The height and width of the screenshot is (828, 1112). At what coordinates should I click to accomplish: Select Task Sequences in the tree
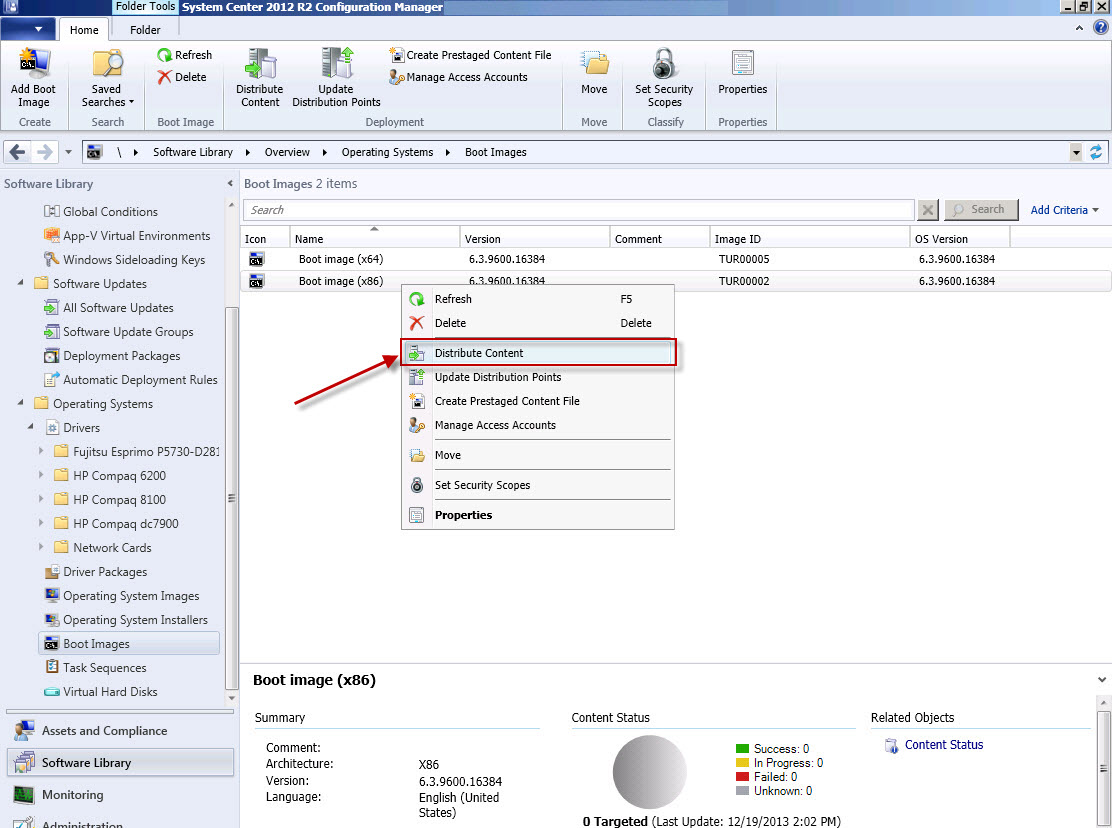95,668
